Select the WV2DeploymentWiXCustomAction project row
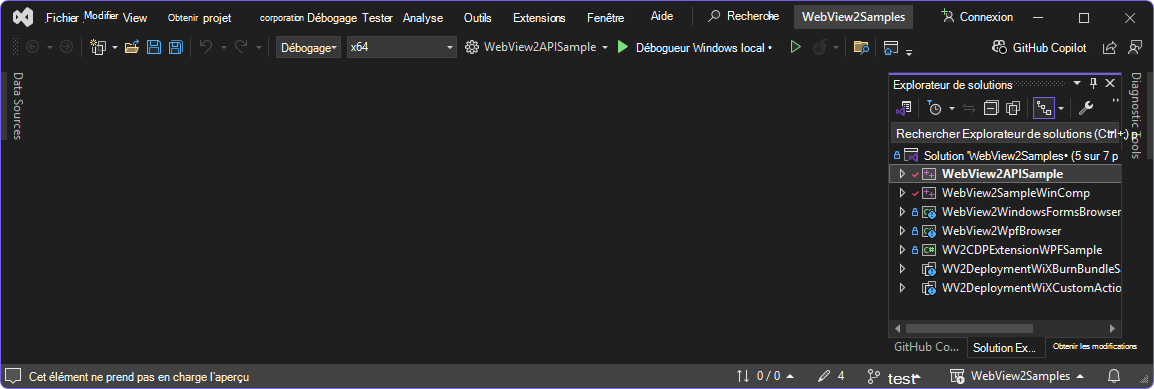 click(1005, 288)
